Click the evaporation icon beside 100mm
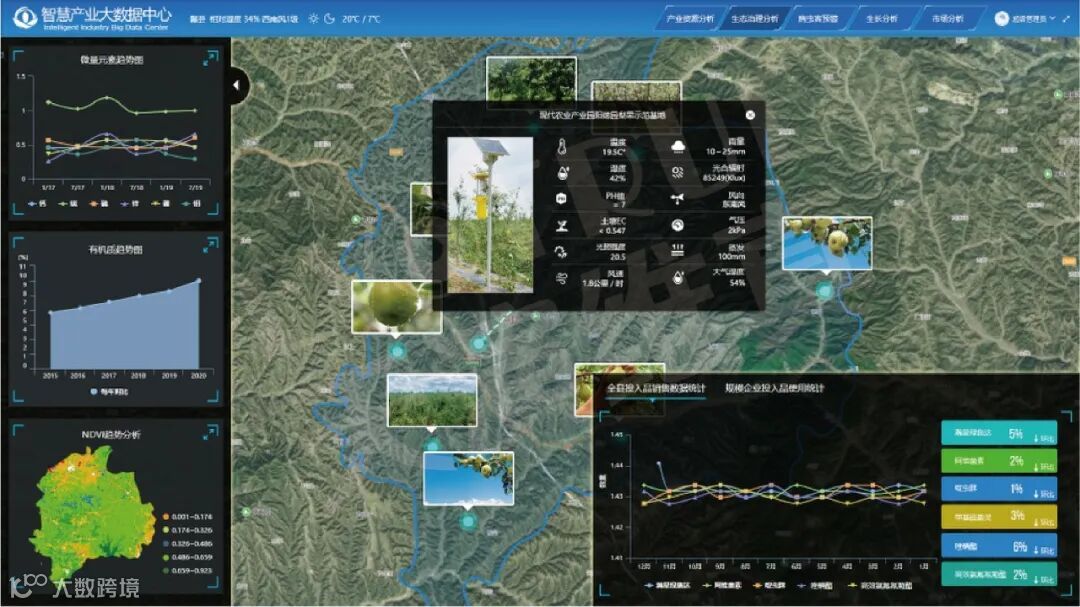This screenshot has height=607, width=1080. pyautogui.click(x=678, y=251)
